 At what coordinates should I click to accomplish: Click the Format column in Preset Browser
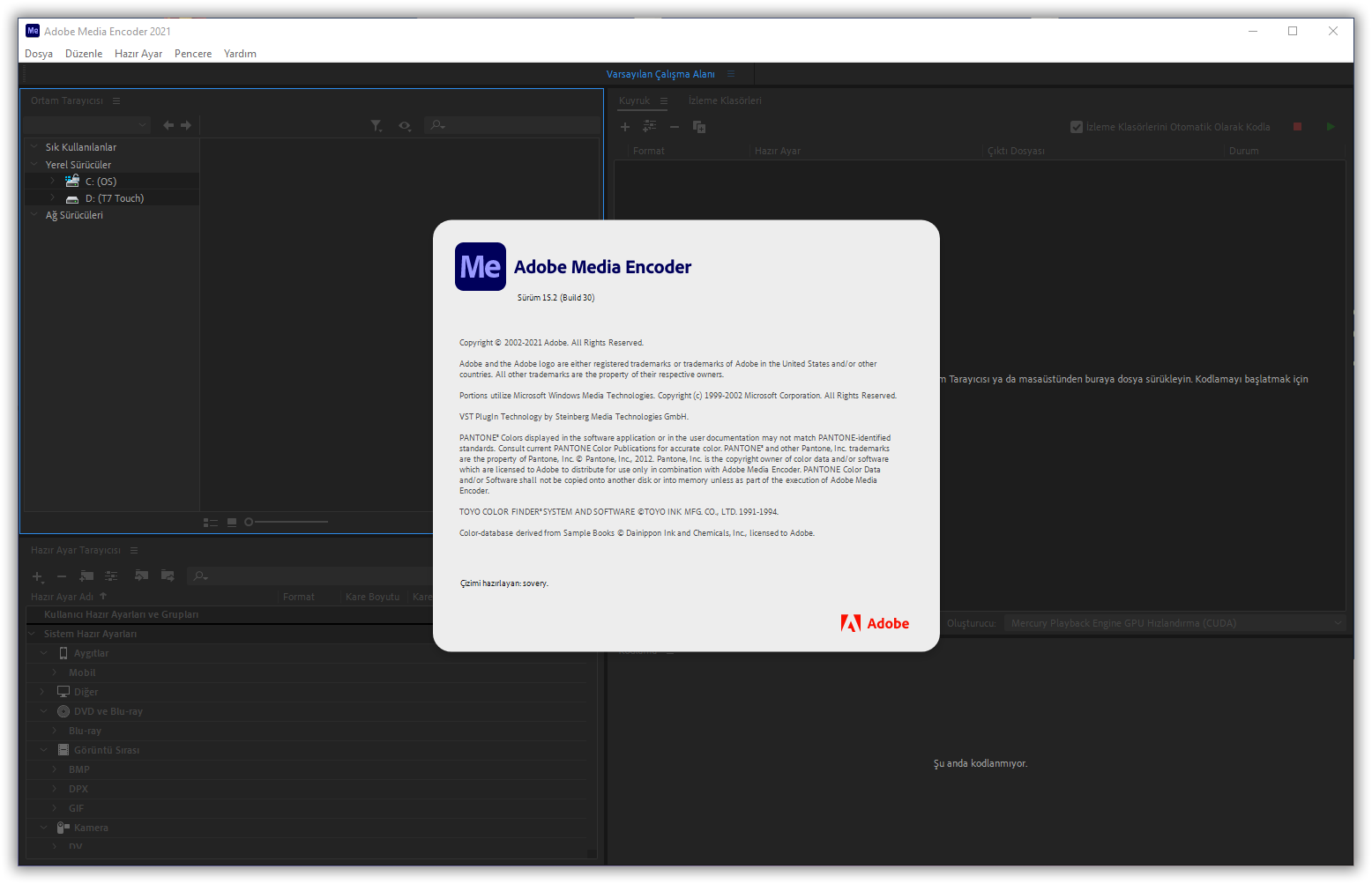[299, 597]
